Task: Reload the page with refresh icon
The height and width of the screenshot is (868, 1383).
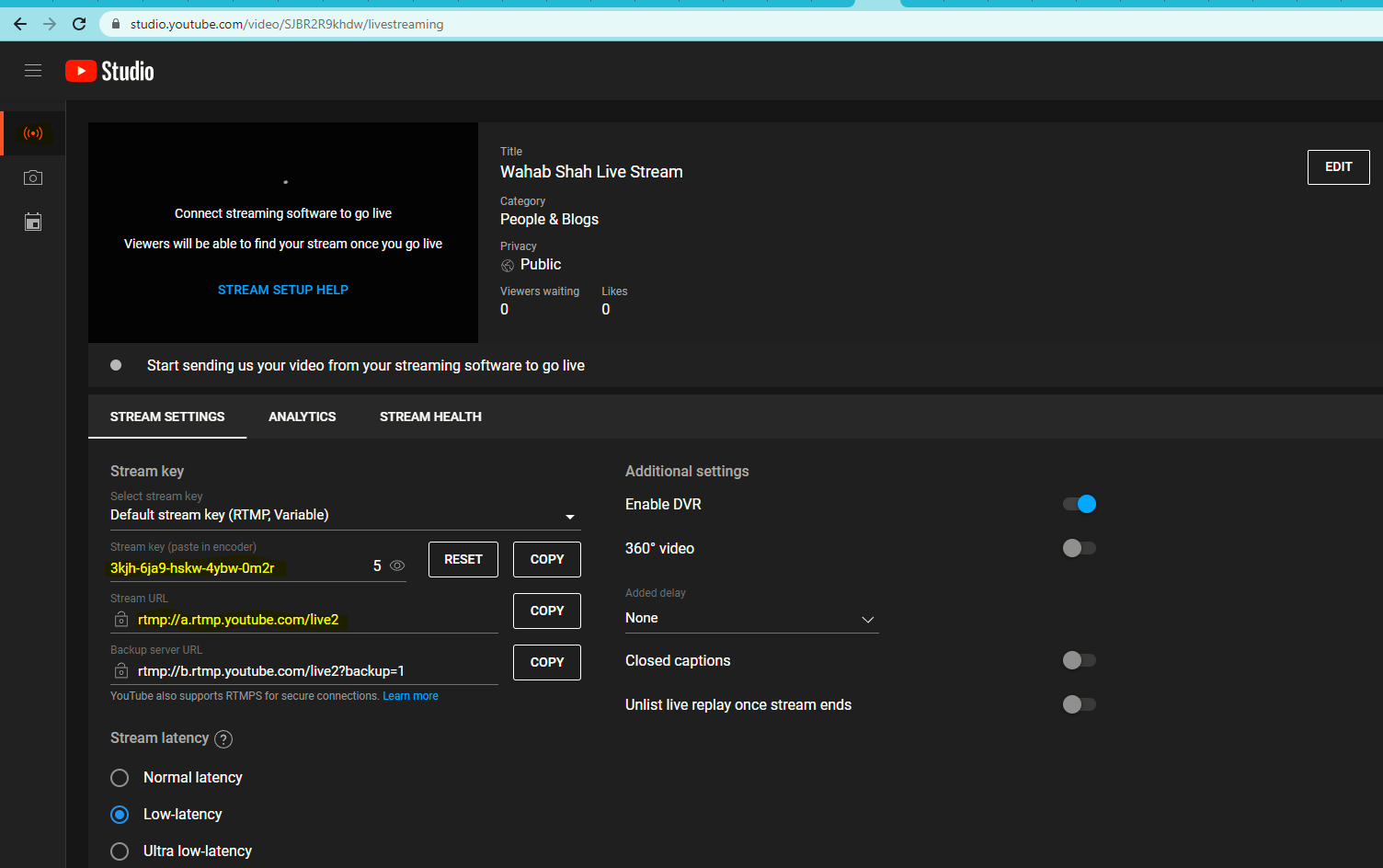Action: pos(79,24)
